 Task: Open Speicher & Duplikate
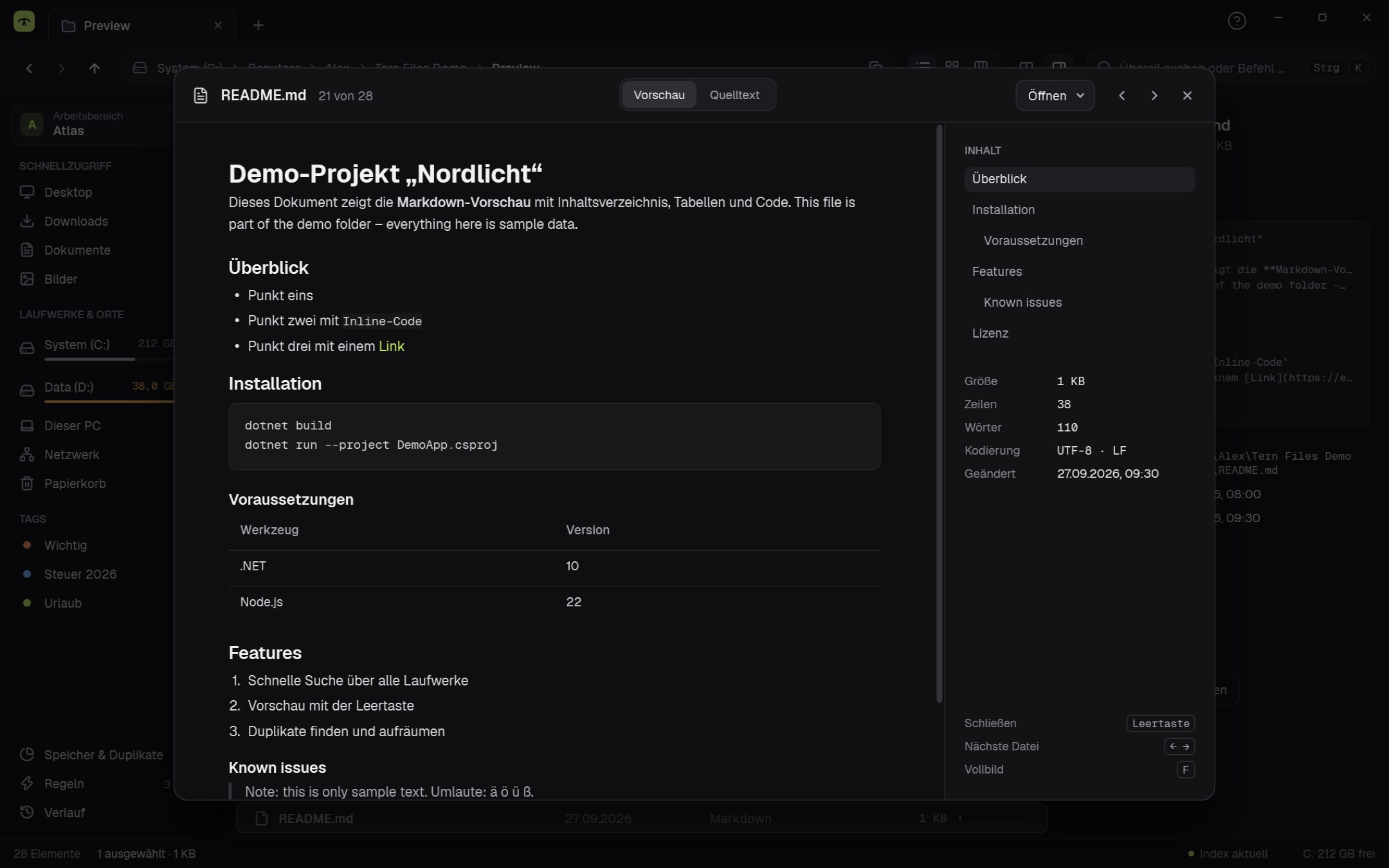tap(91, 755)
